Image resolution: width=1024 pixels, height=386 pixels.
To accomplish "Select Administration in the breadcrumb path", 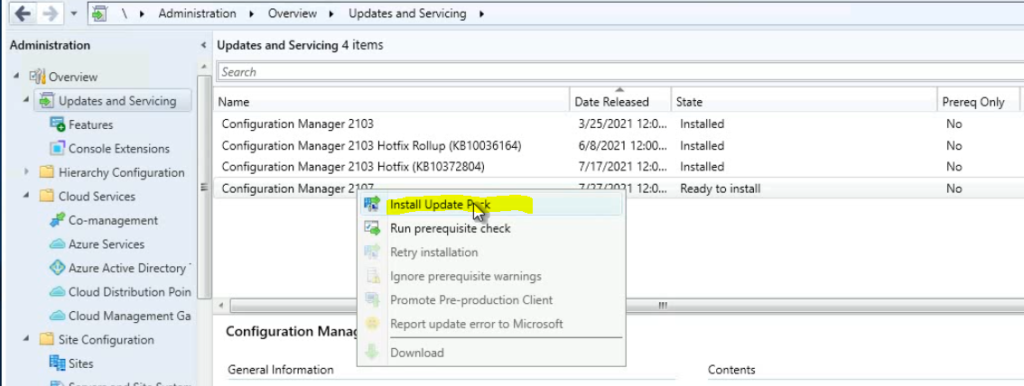I will point(197,13).
